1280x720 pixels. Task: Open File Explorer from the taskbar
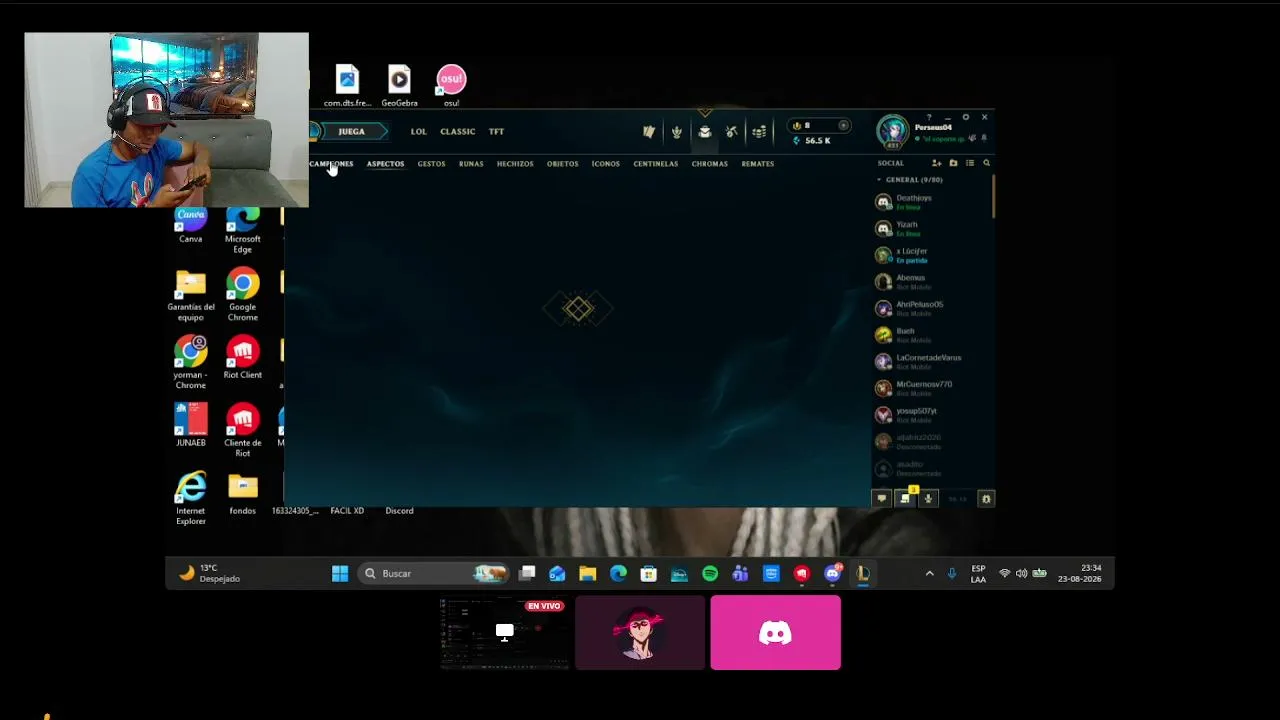(588, 573)
